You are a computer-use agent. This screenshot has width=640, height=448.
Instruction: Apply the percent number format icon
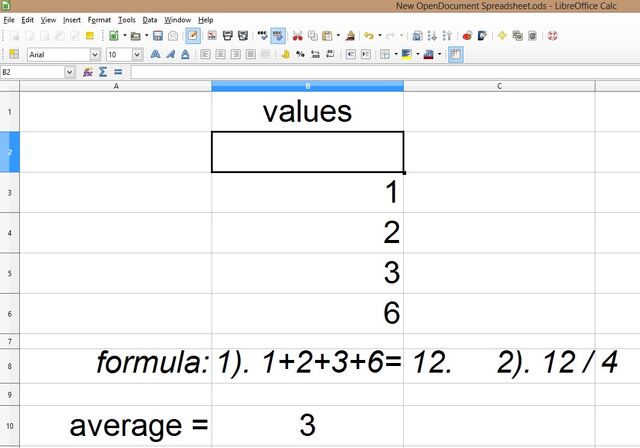tap(300, 54)
